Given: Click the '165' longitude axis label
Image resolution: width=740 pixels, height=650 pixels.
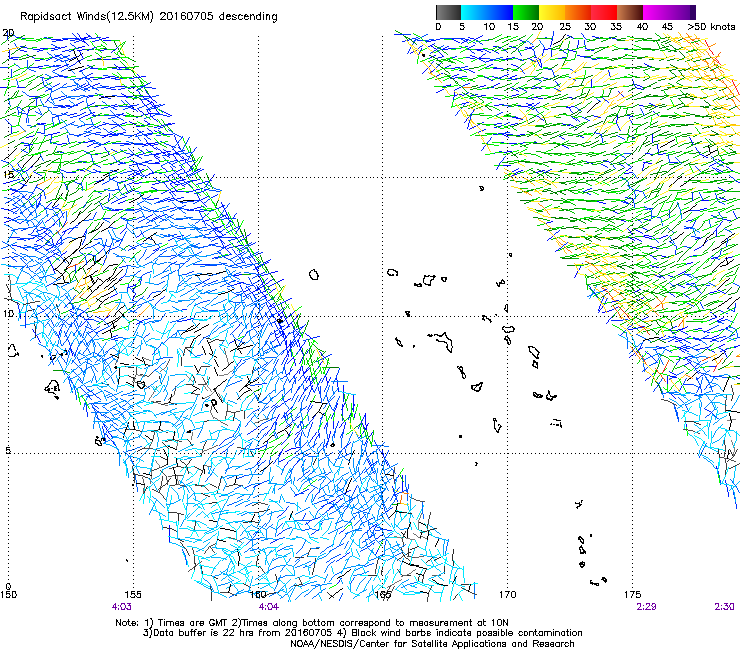Looking at the screenshot, I should tap(383, 594).
